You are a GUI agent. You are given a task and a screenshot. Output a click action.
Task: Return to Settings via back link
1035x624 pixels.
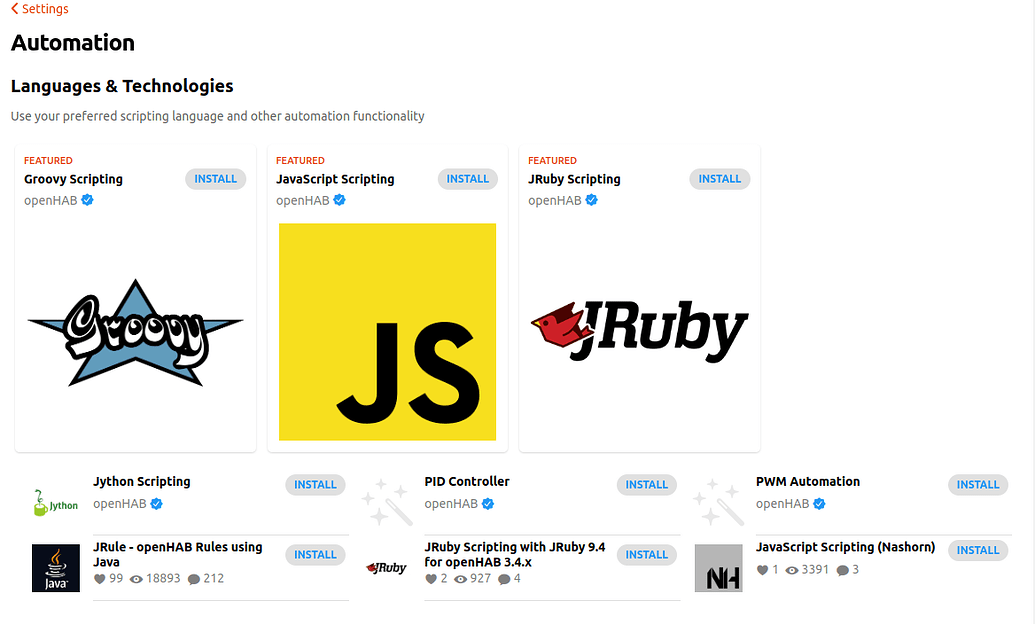[x=38, y=9]
